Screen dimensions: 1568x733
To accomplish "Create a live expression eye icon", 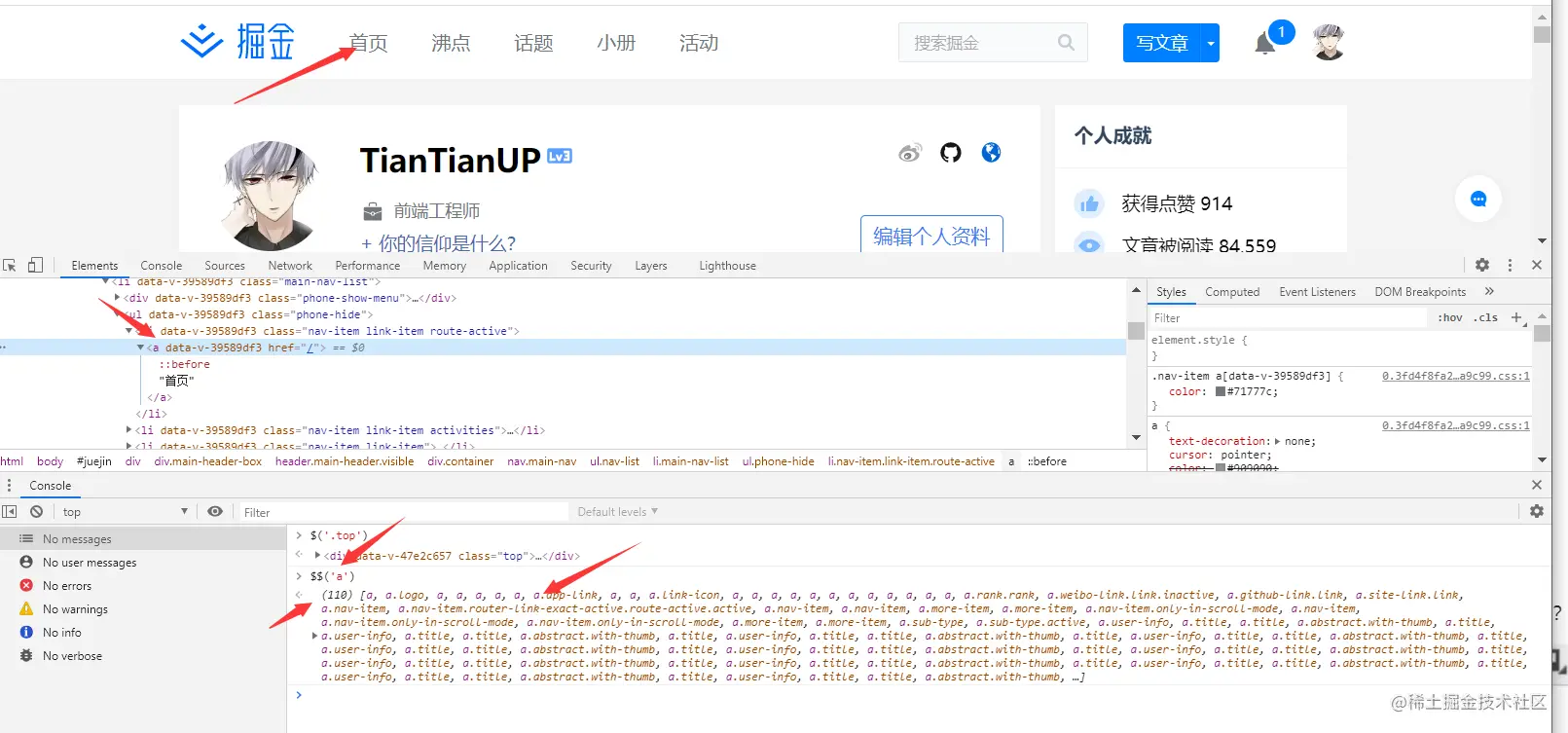I will coord(215,511).
